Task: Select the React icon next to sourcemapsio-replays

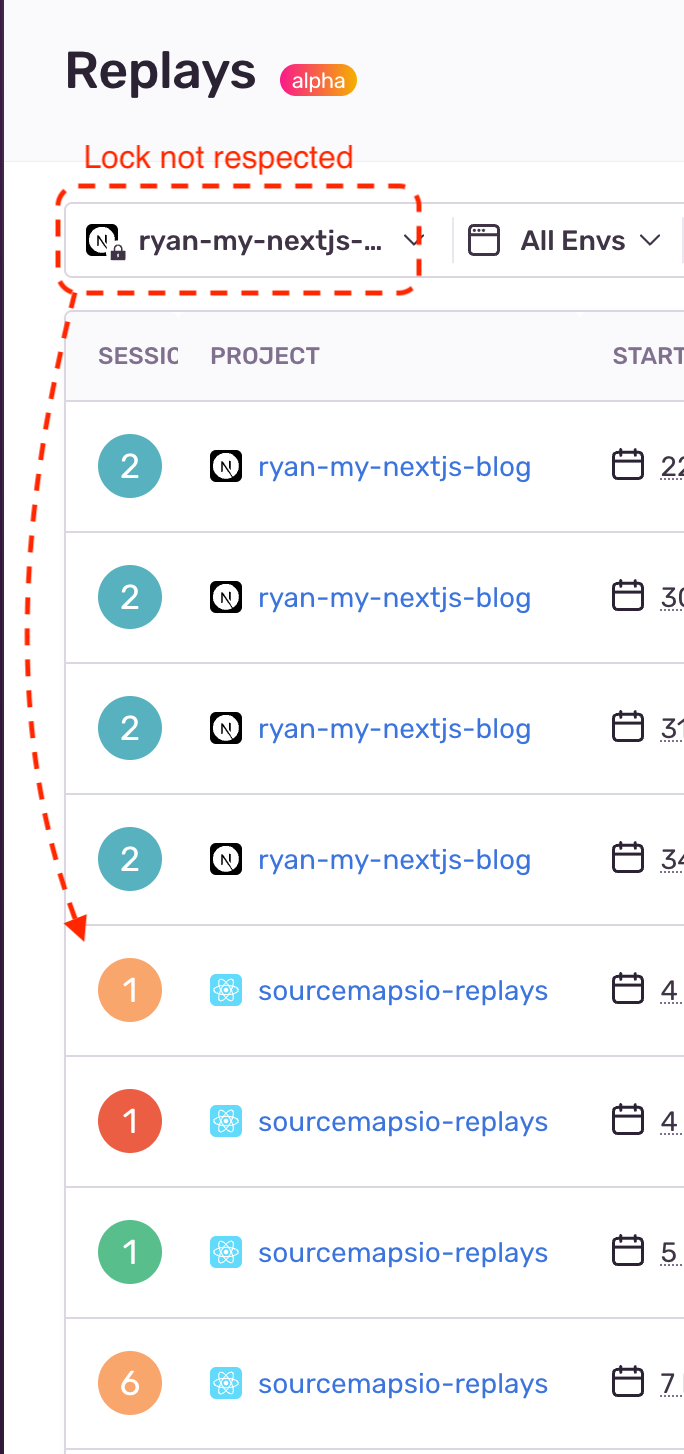Action: [x=226, y=990]
